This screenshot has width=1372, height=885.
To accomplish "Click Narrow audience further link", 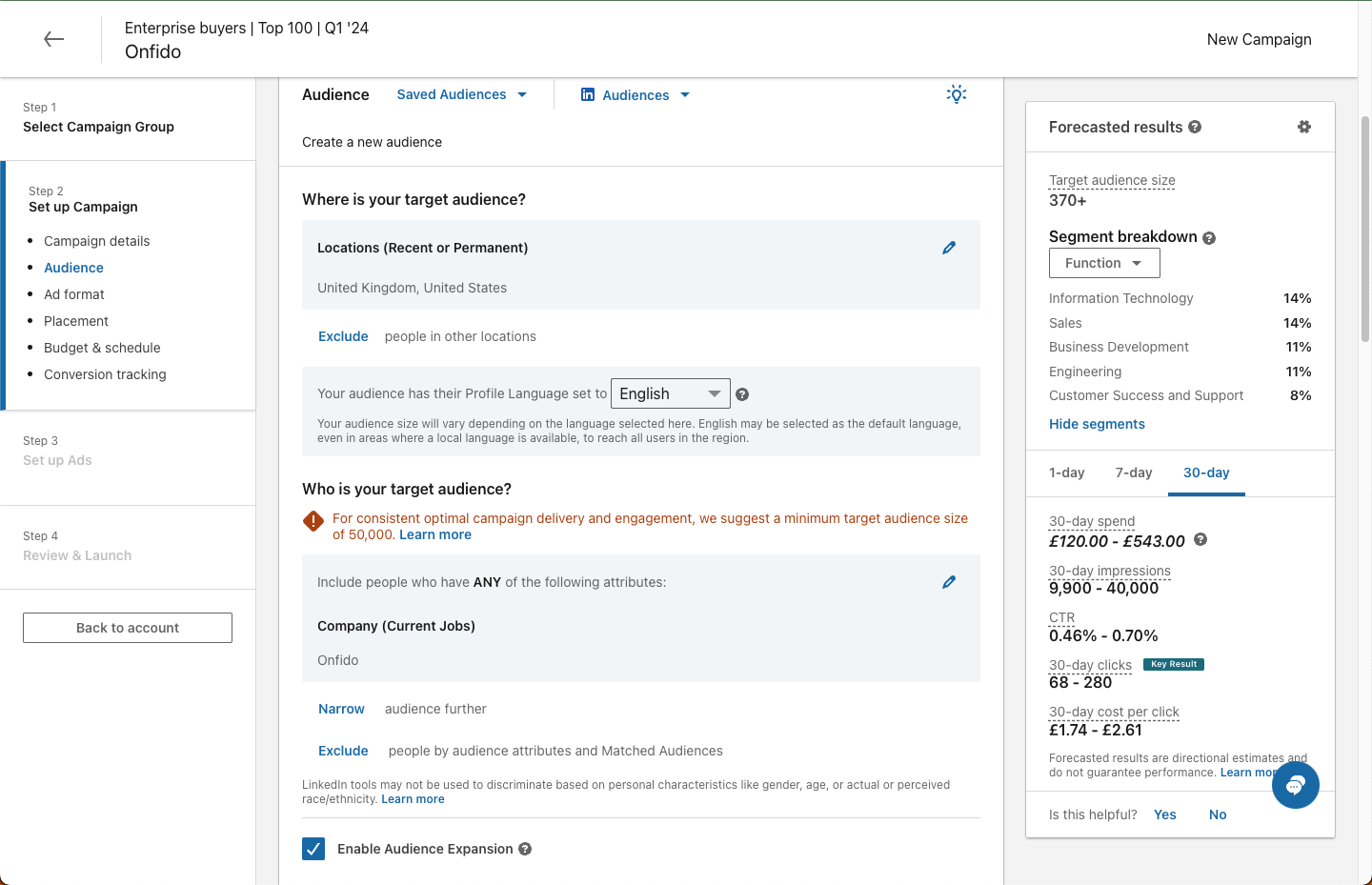I will click(x=341, y=709).
